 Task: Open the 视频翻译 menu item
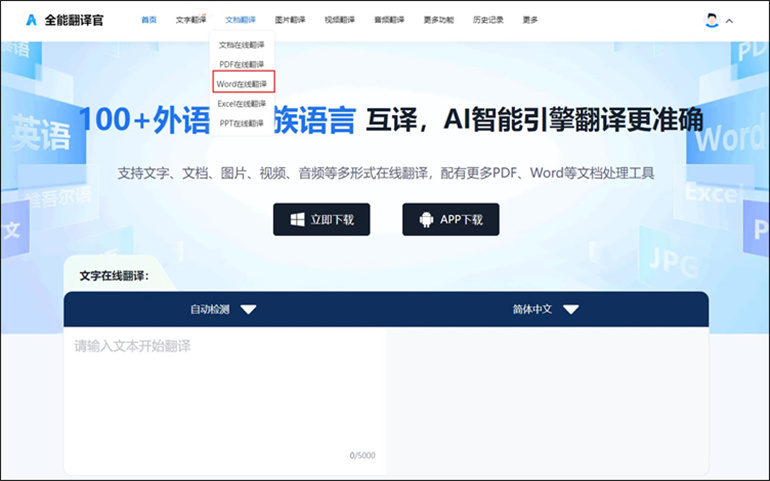(x=340, y=20)
